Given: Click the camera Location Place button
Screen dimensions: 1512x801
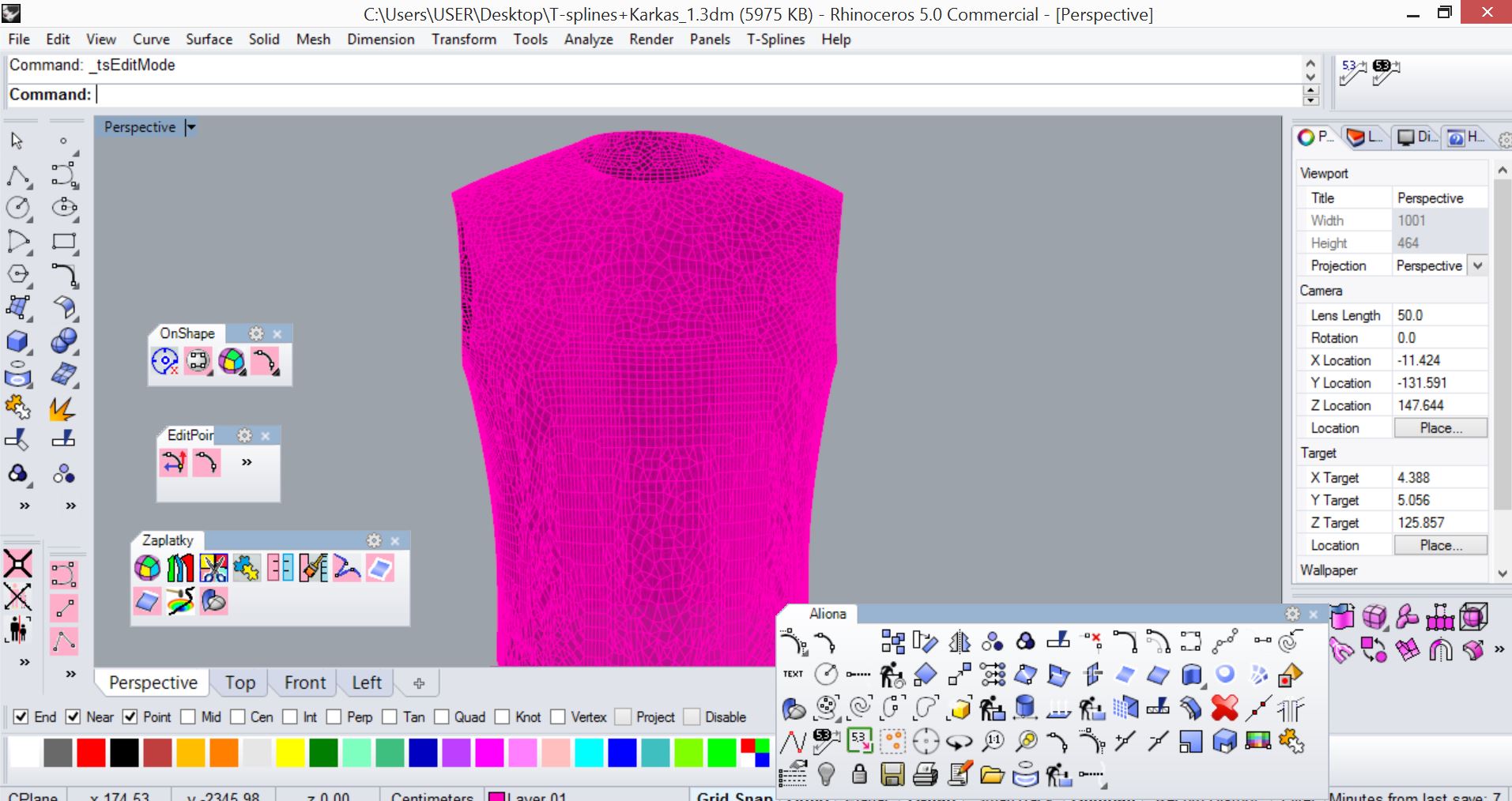Looking at the screenshot, I should (1440, 428).
